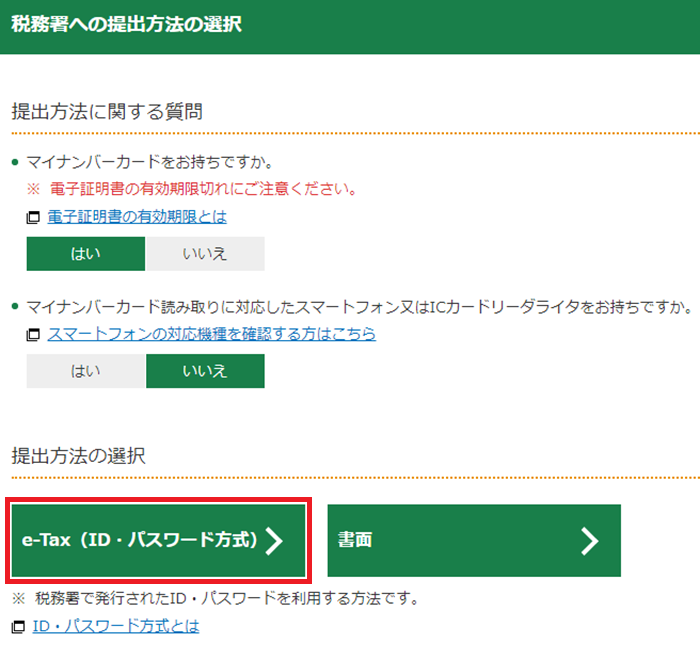Open 電子証明書の有効期限とは link
The width and height of the screenshot is (700, 659).
137,217
